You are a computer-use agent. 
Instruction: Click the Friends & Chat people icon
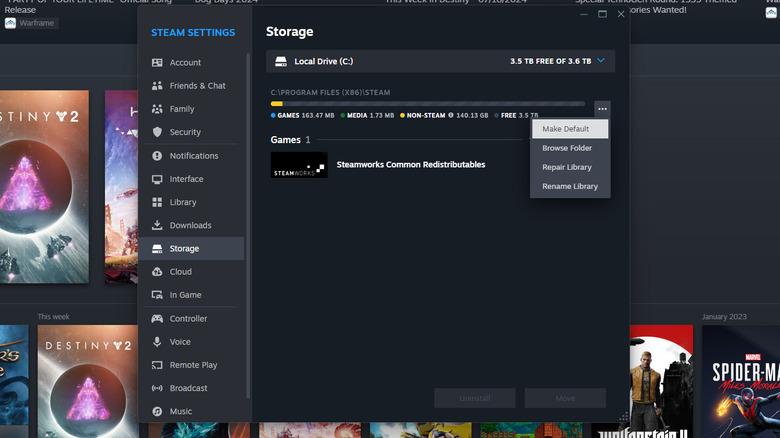[x=157, y=86]
